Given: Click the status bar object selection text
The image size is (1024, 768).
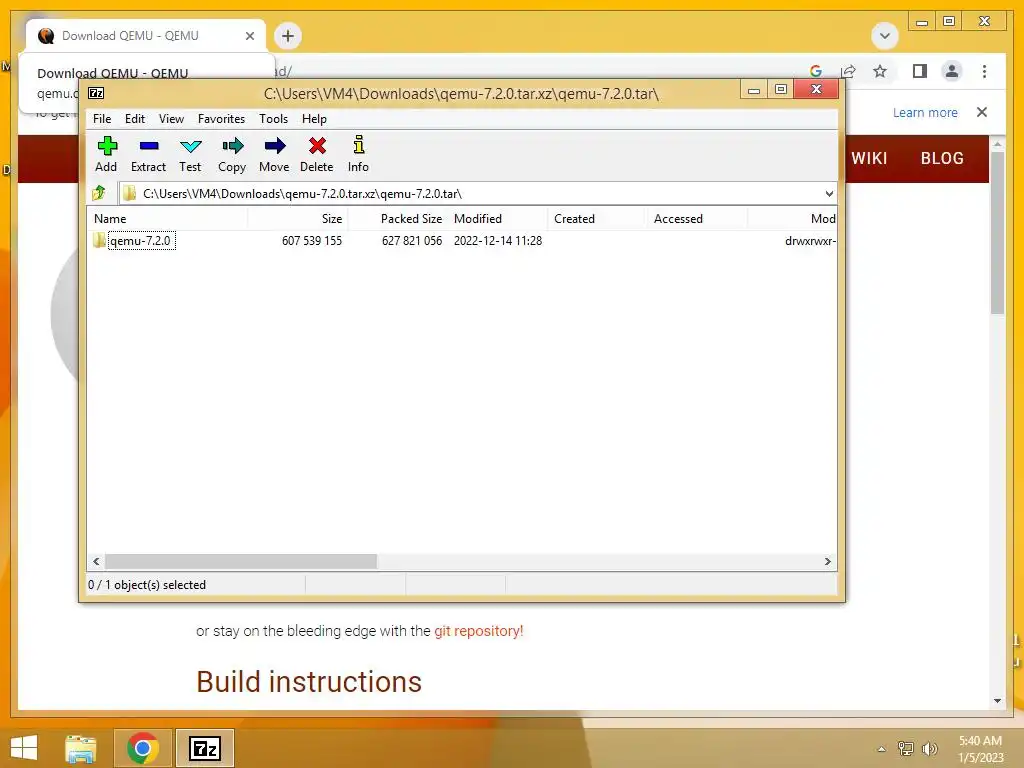Looking at the screenshot, I should tap(147, 585).
